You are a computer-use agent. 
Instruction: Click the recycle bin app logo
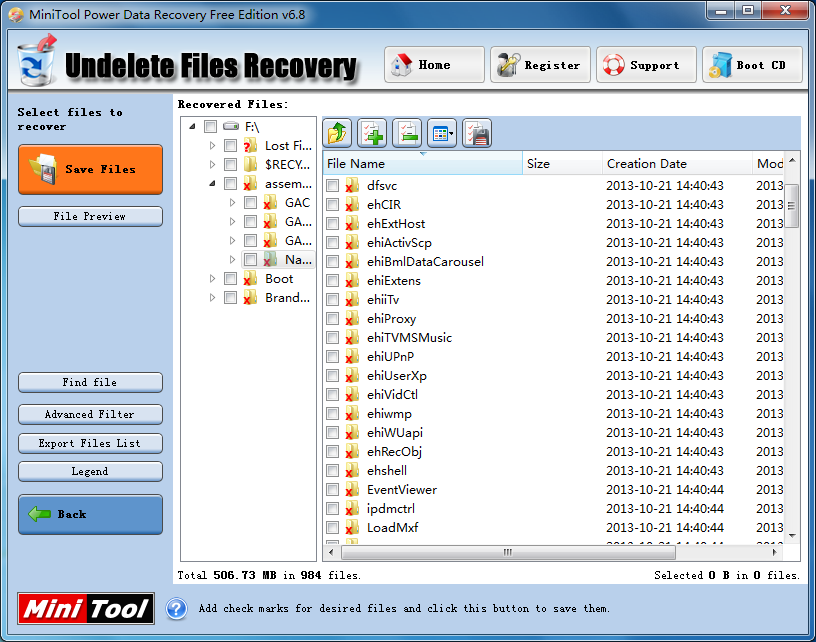click(x=36, y=61)
